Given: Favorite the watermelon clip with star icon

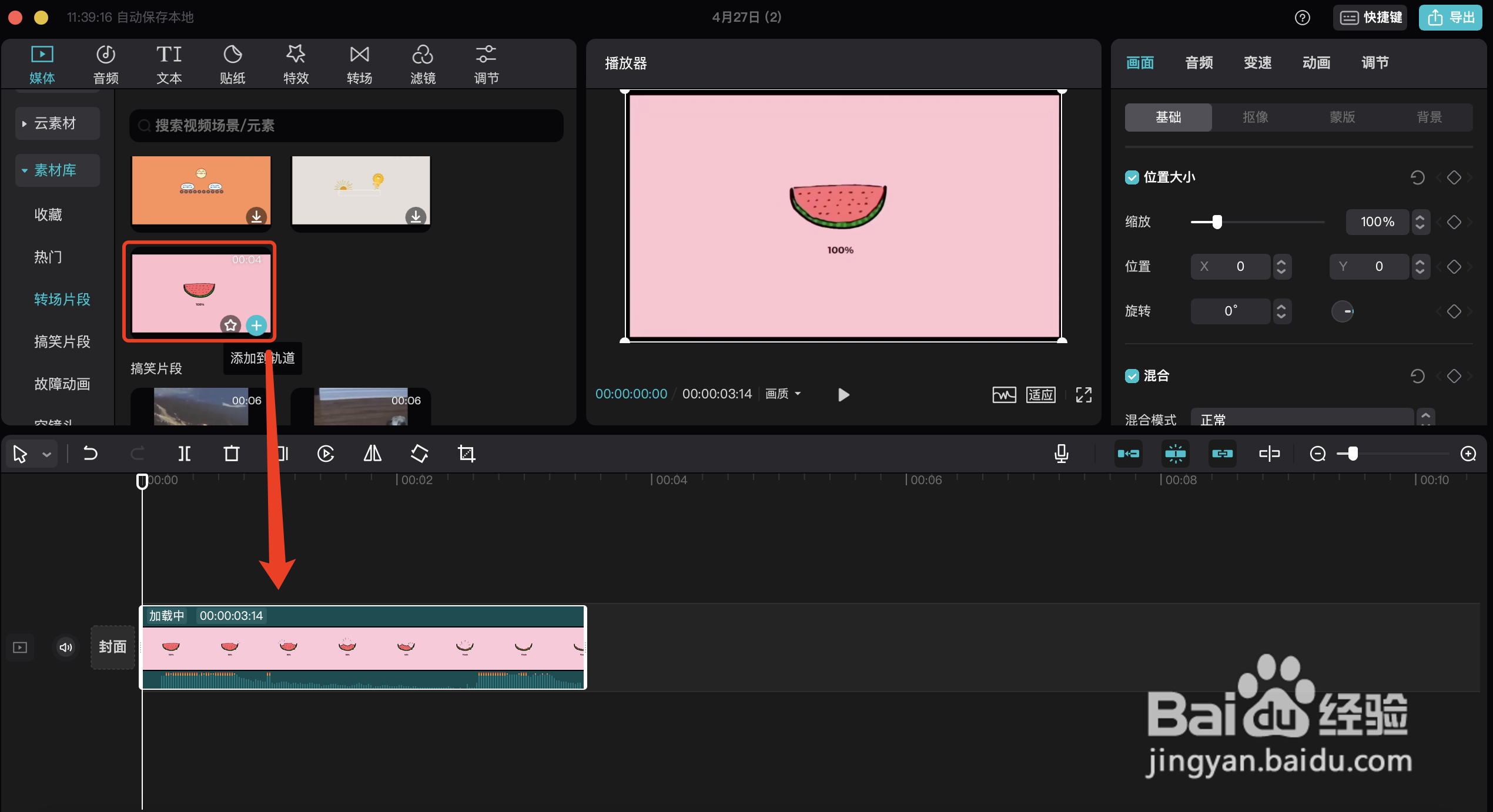Looking at the screenshot, I should point(230,324).
